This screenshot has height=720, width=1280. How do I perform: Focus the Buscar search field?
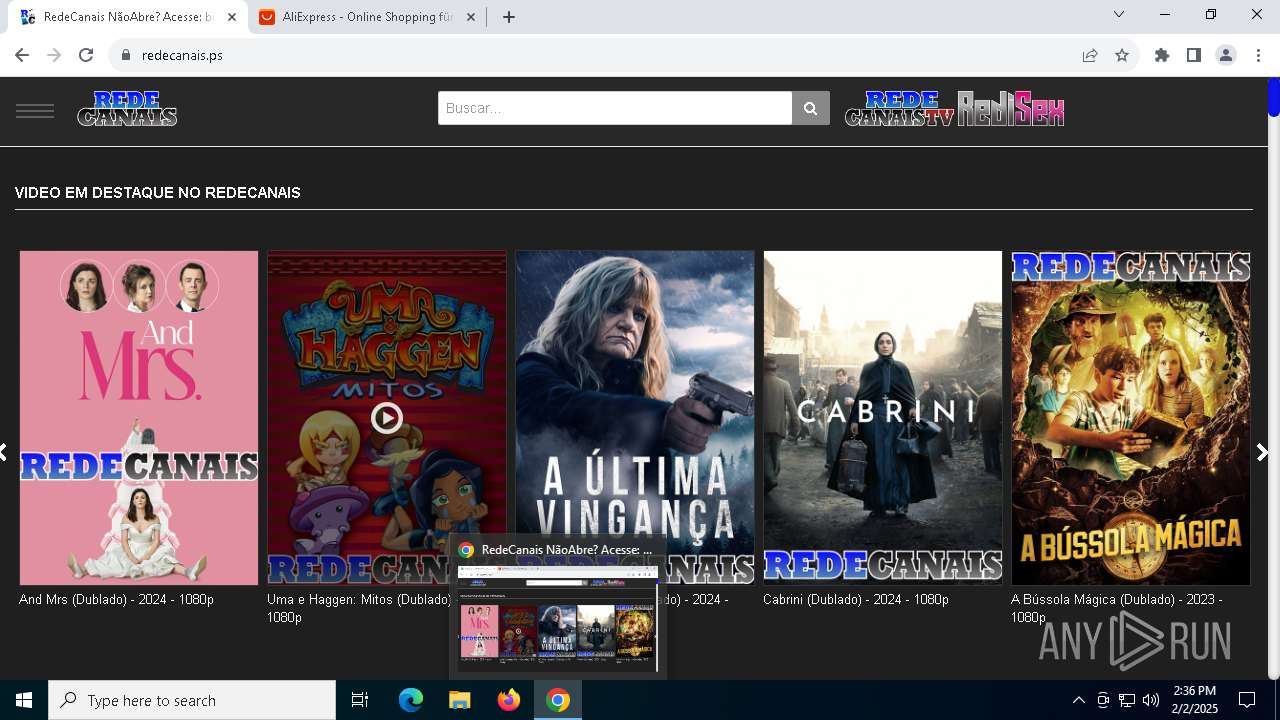tap(615, 108)
